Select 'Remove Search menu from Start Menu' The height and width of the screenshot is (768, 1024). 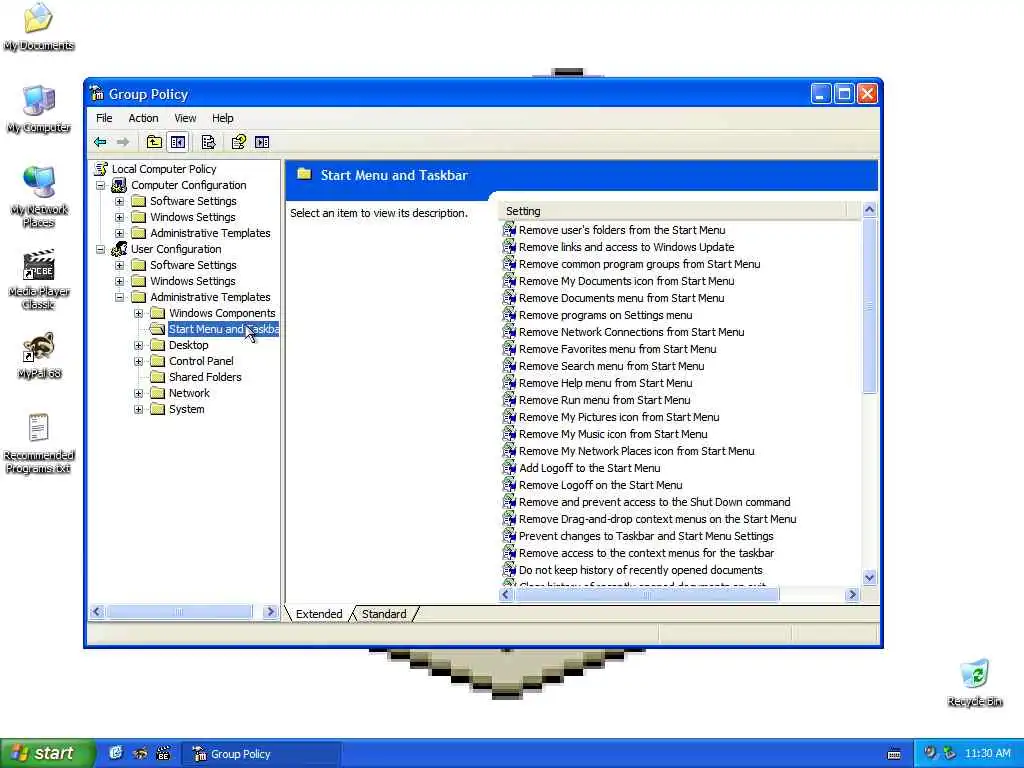611,366
